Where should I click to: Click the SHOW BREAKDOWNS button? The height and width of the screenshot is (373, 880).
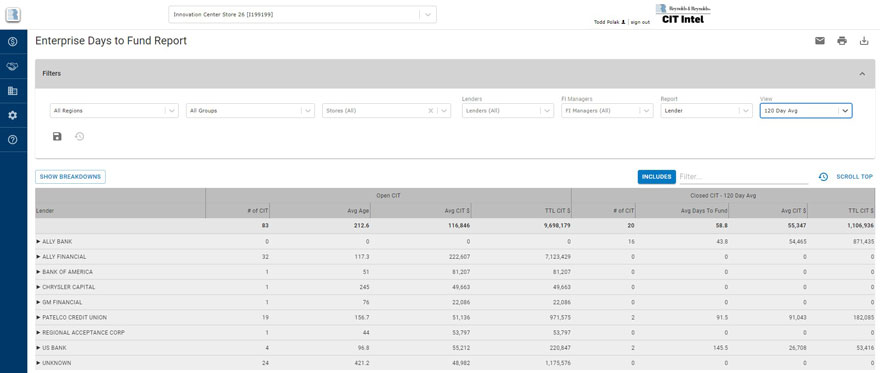(x=70, y=177)
